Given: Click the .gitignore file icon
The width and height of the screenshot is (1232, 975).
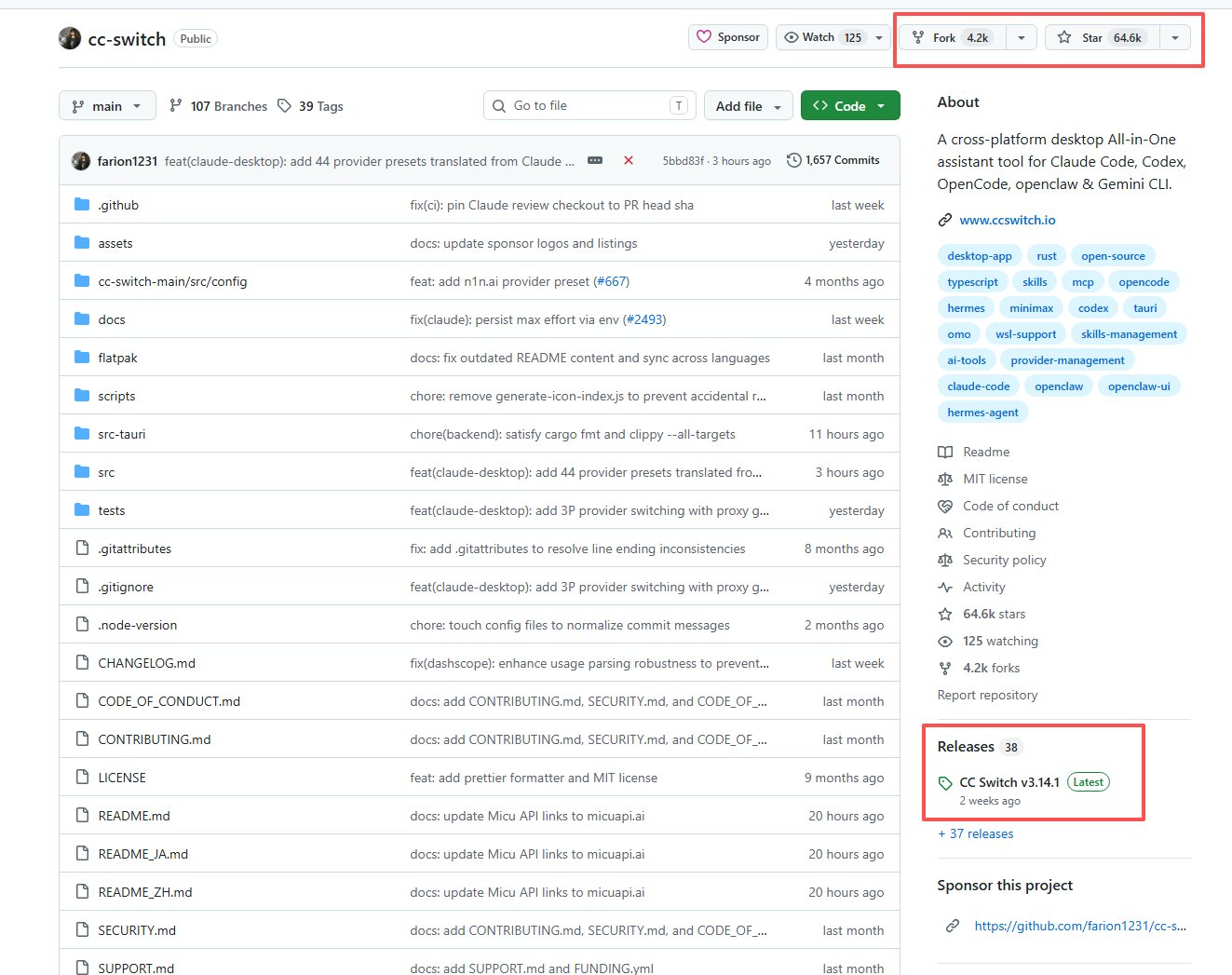Looking at the screenshot, I should pyautogui.click(x=82, y=587).
